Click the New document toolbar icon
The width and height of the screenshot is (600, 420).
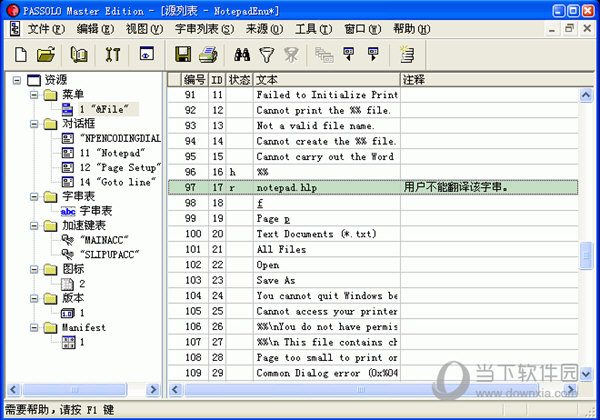[x=21, y=54]
